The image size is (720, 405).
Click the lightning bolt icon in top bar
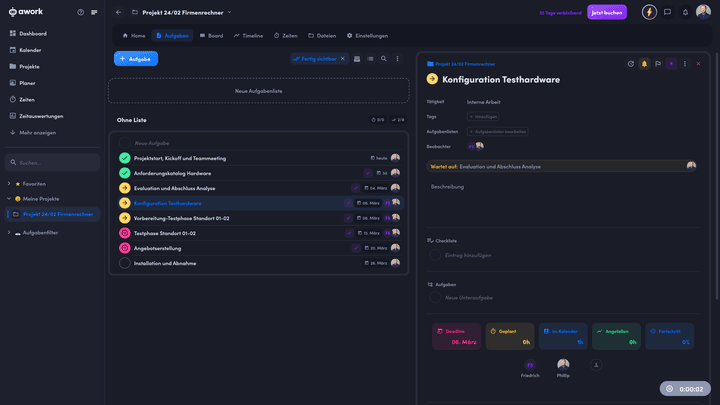650,12
